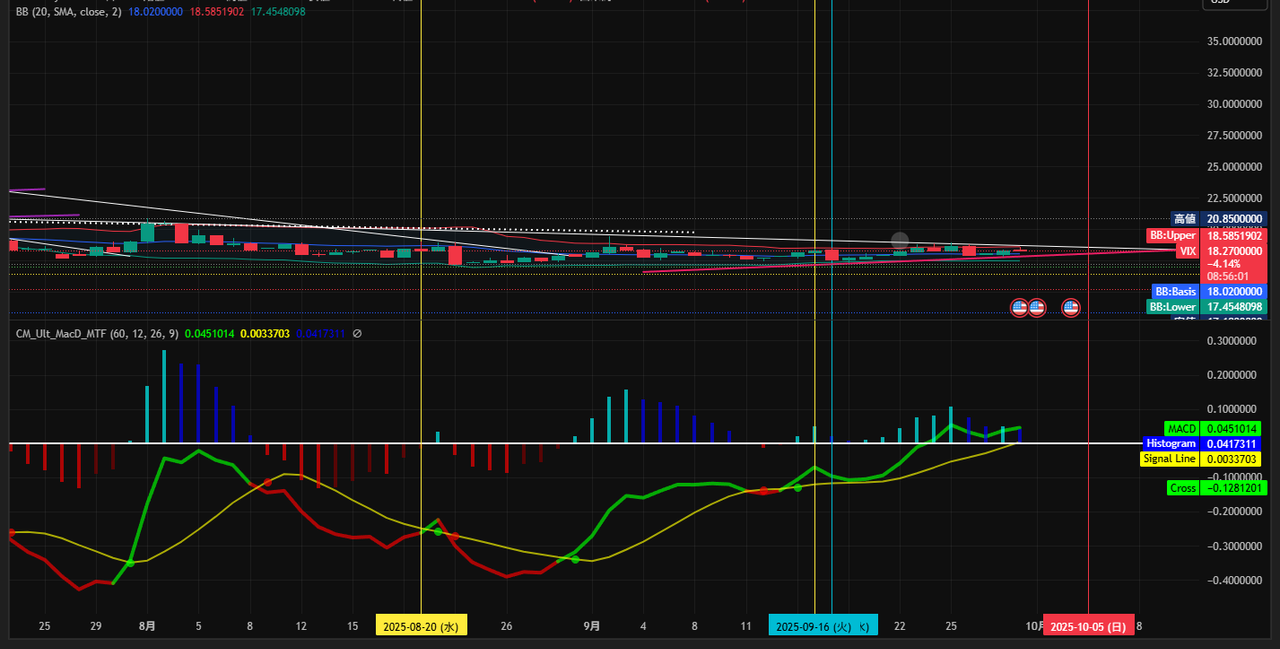
Task: Click the cyan 2025-09-16 date marker
Action: click(823, 626)
